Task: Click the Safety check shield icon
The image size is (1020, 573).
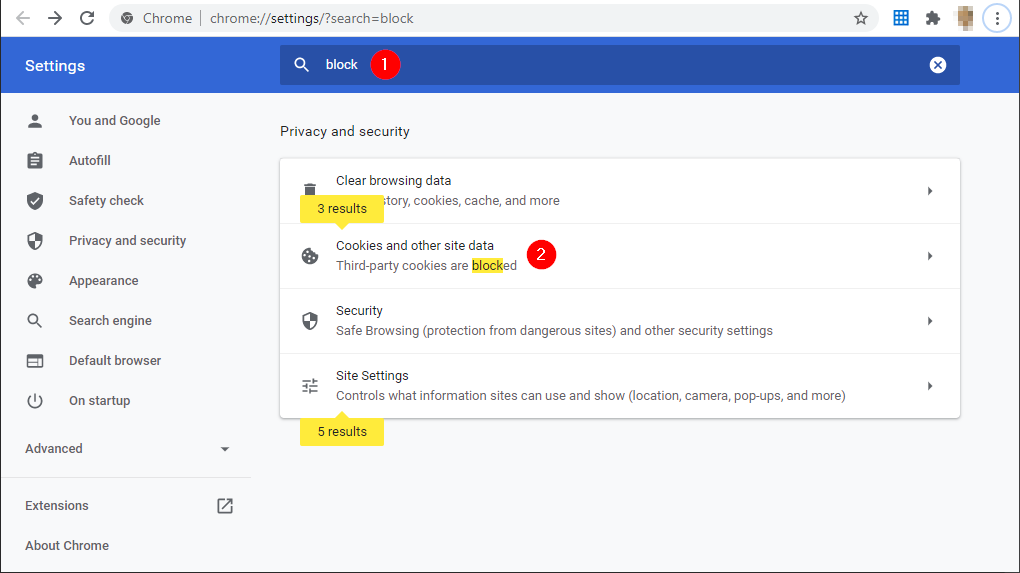Action: pos(35,201)
